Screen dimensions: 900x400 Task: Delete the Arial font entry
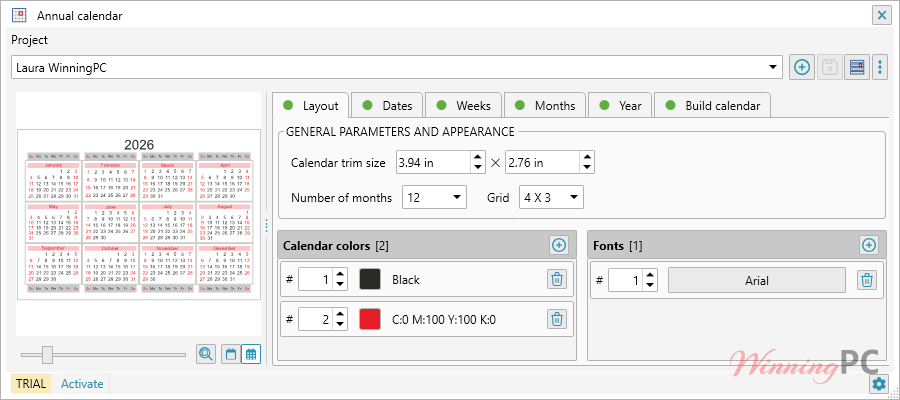point(867,280)
